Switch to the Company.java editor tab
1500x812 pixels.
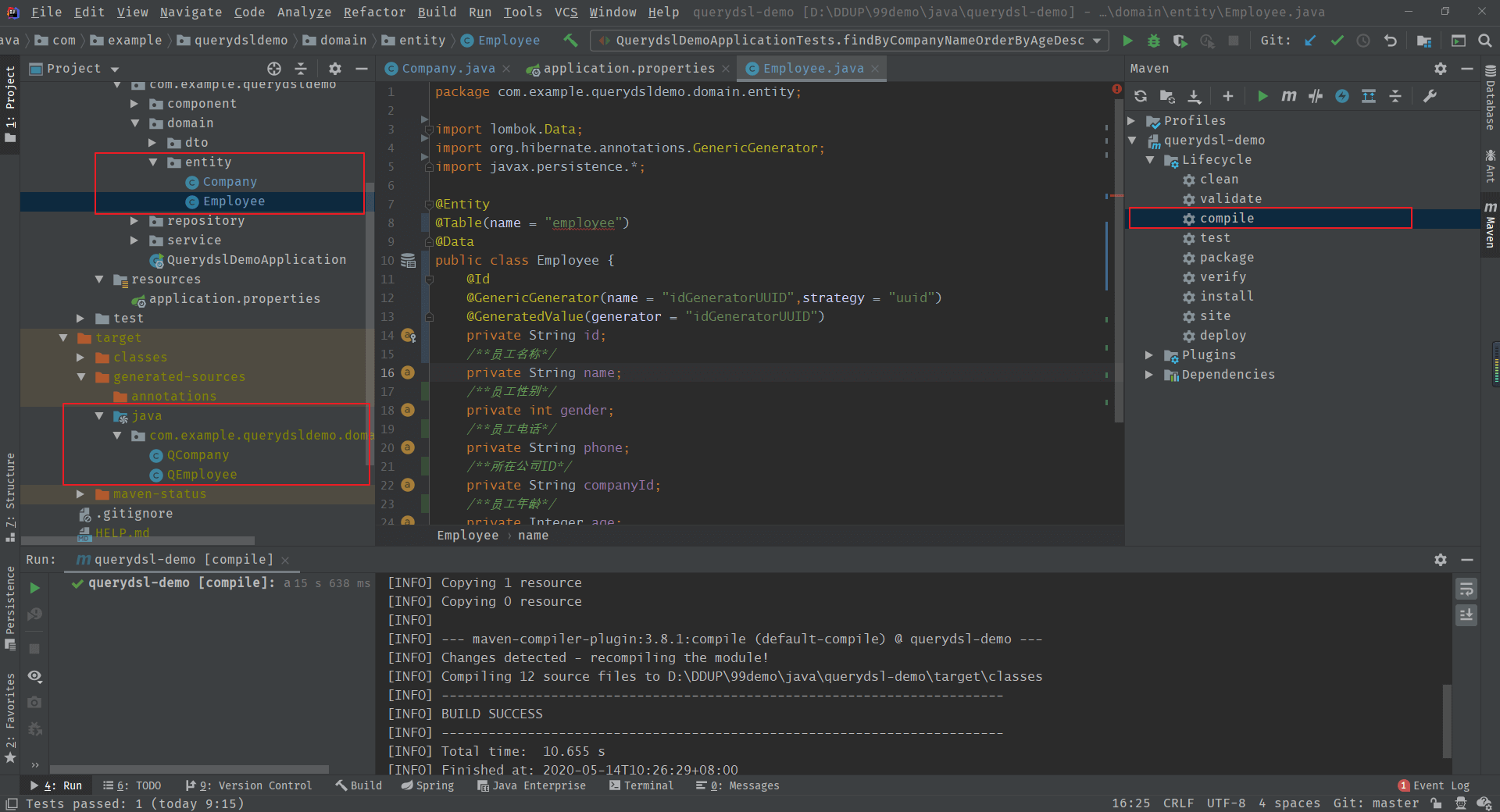[448, 69]
